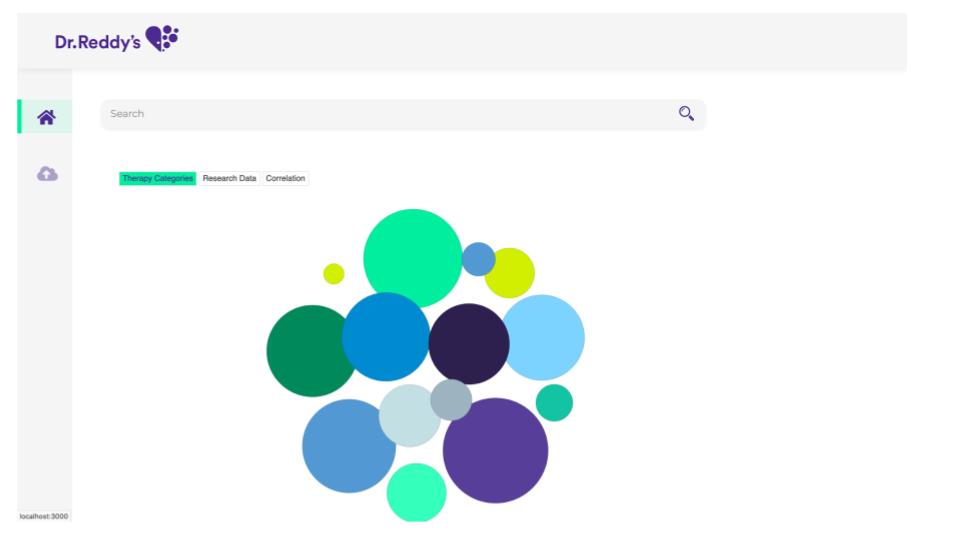This screenshot has width=960, height=540.
Task: Open the Correlation tab
Action: click(285, 178)
